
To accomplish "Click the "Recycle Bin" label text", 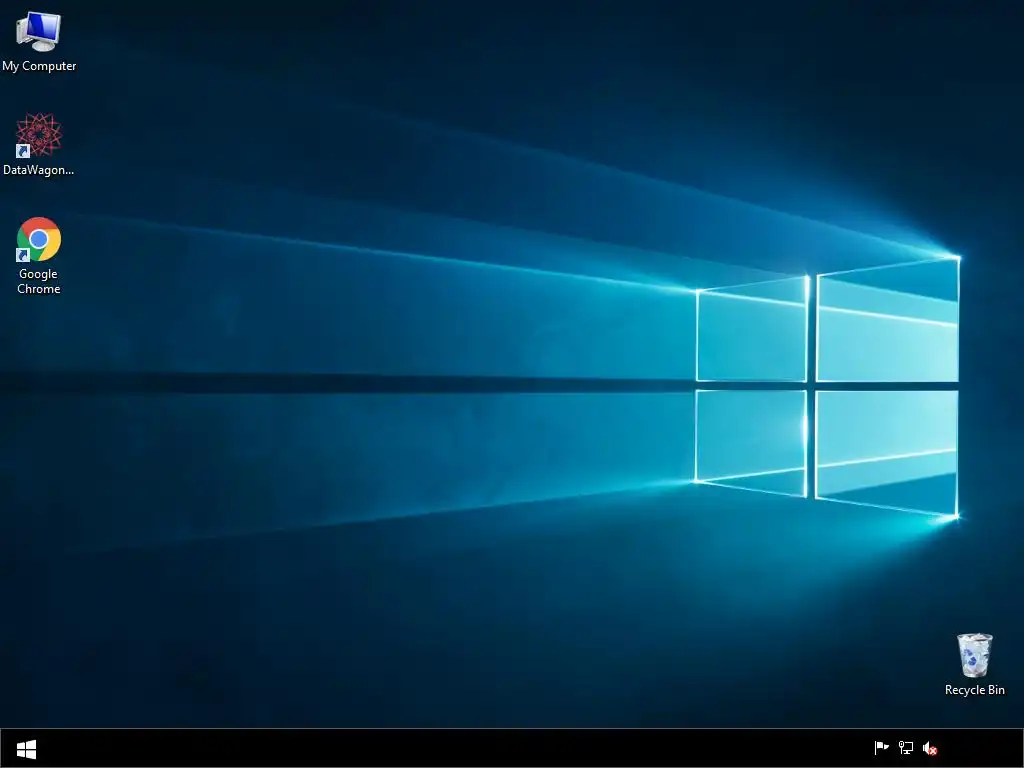I will (x=974, y=690).
